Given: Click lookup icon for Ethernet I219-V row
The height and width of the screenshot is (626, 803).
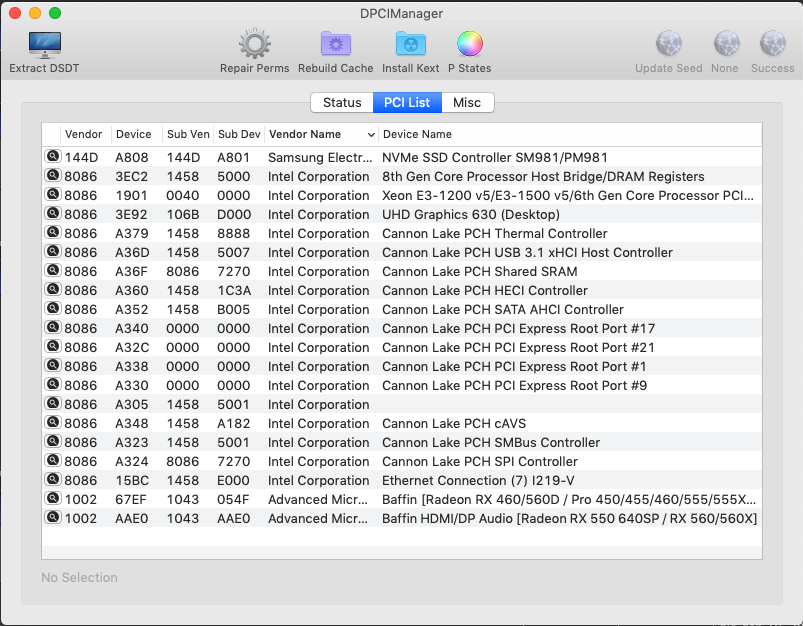Looking at the screenshot, I should 53,478.
